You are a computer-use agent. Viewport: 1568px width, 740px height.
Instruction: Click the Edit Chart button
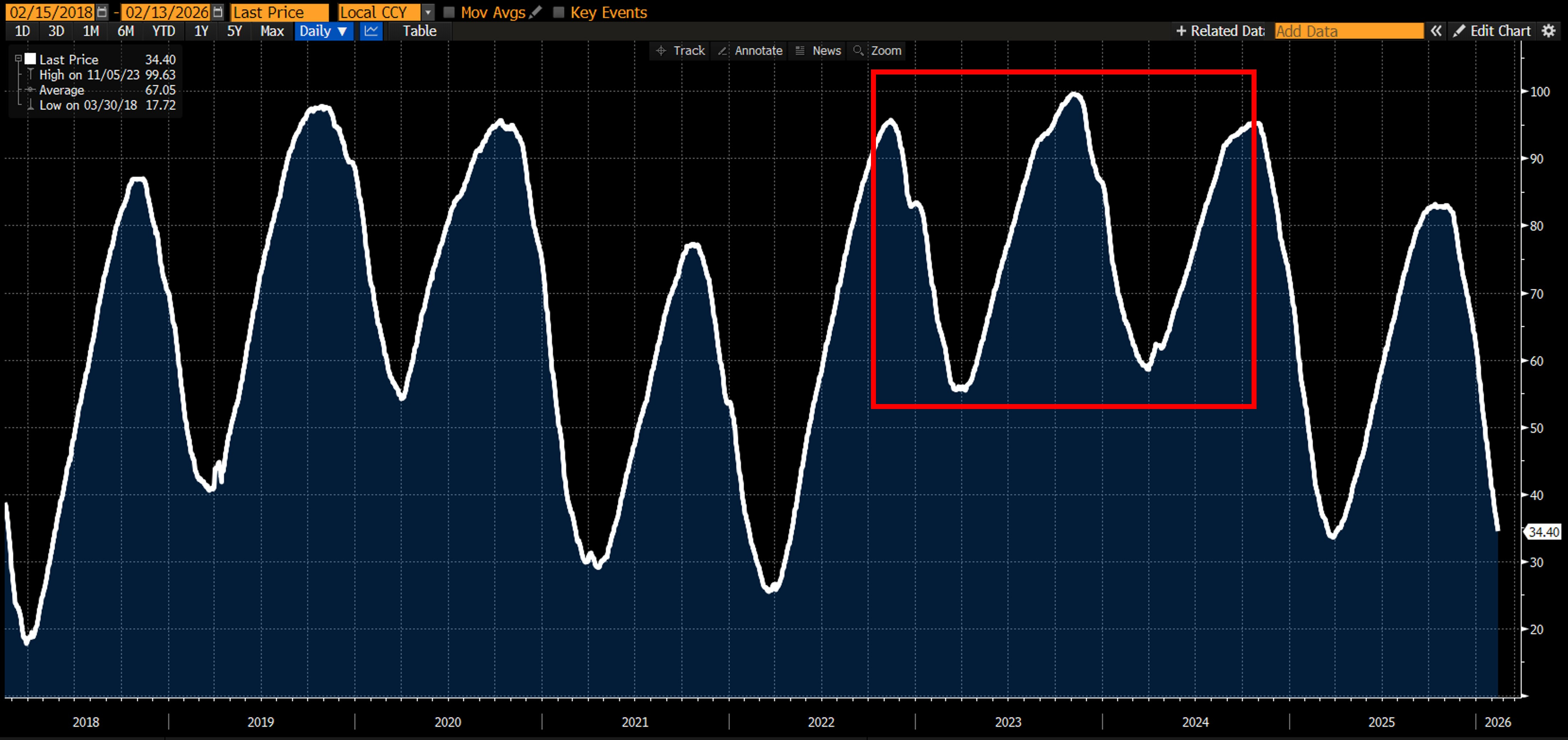pos(1492,31)
